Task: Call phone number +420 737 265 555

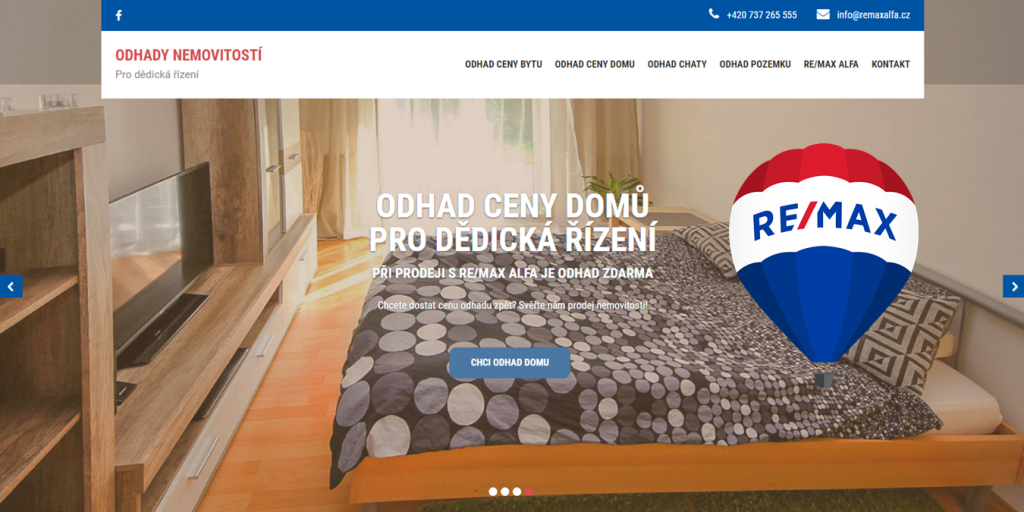Action: pyautogui.click(x=761, y=15)
